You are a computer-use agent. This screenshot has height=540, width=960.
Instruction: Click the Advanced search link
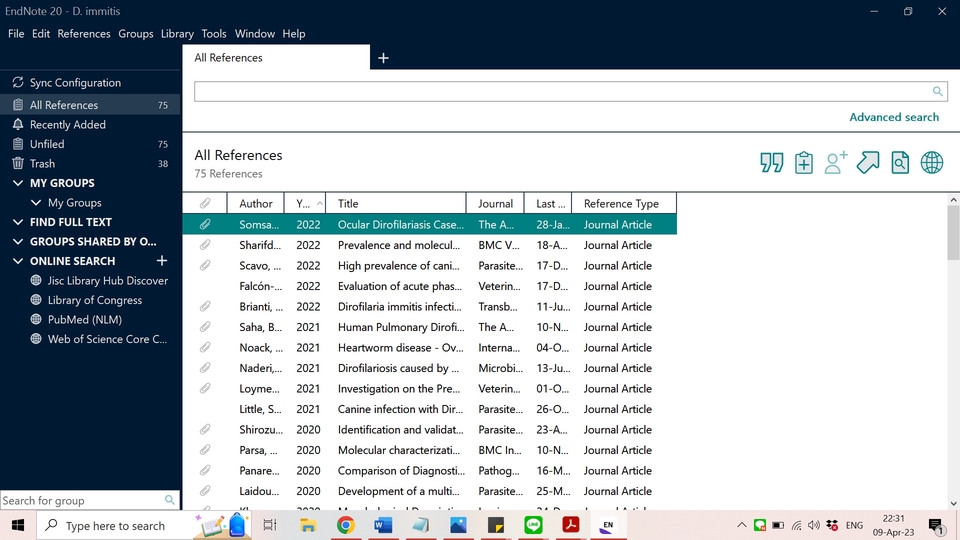tap(894, 117)
